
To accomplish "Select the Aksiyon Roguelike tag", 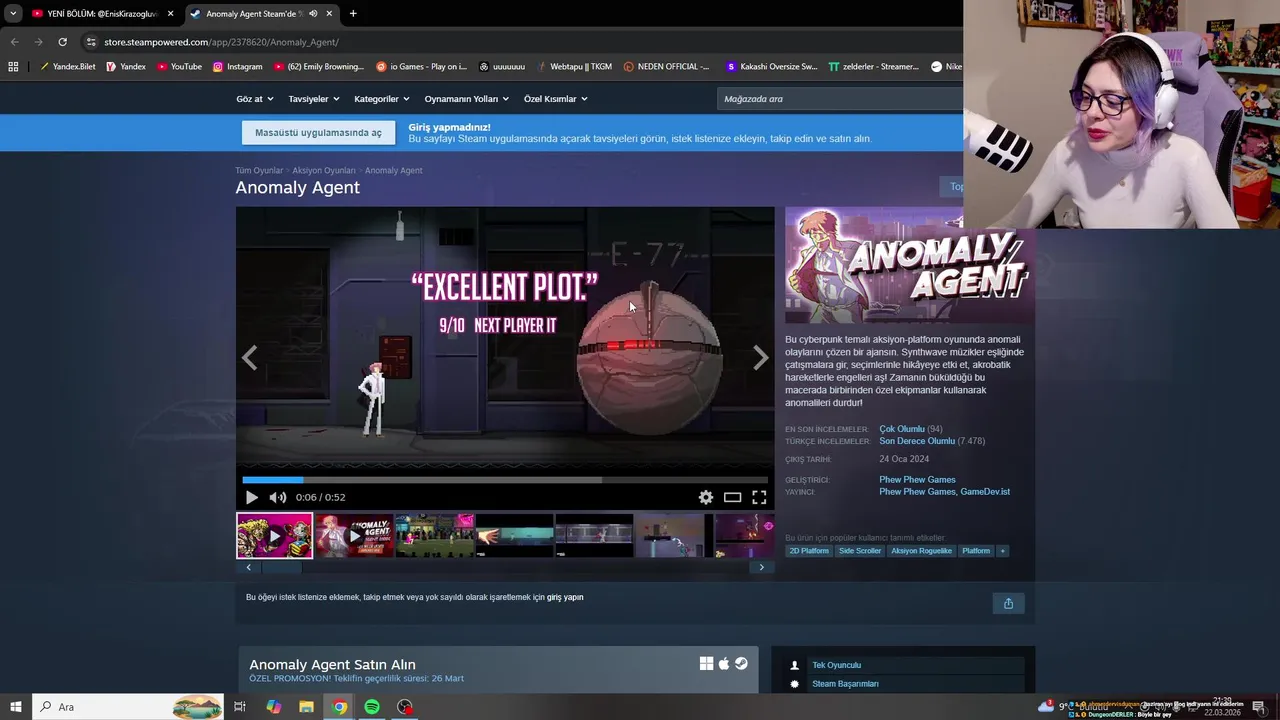I will tap(921, 551).
